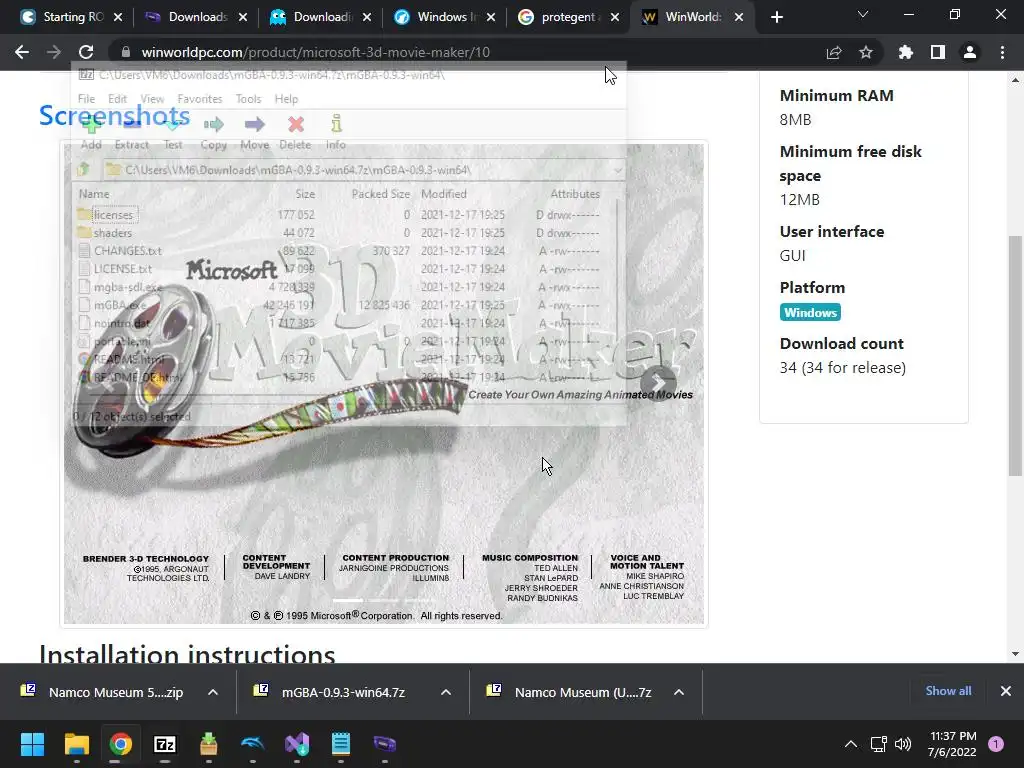The image size is (1024, 768).
Task: Click the forward navigation arrow
Action: [x=54, y=52]
